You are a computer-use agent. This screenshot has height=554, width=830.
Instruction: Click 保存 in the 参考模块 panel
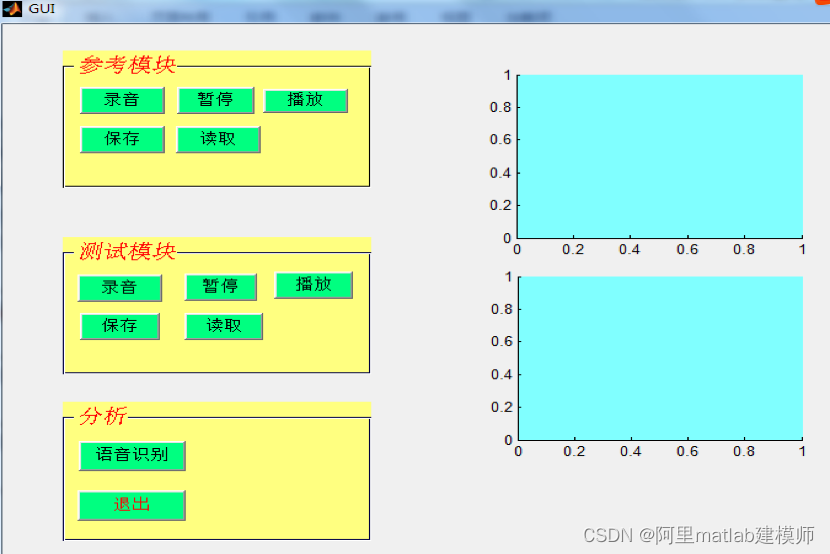tap(122, 139)
